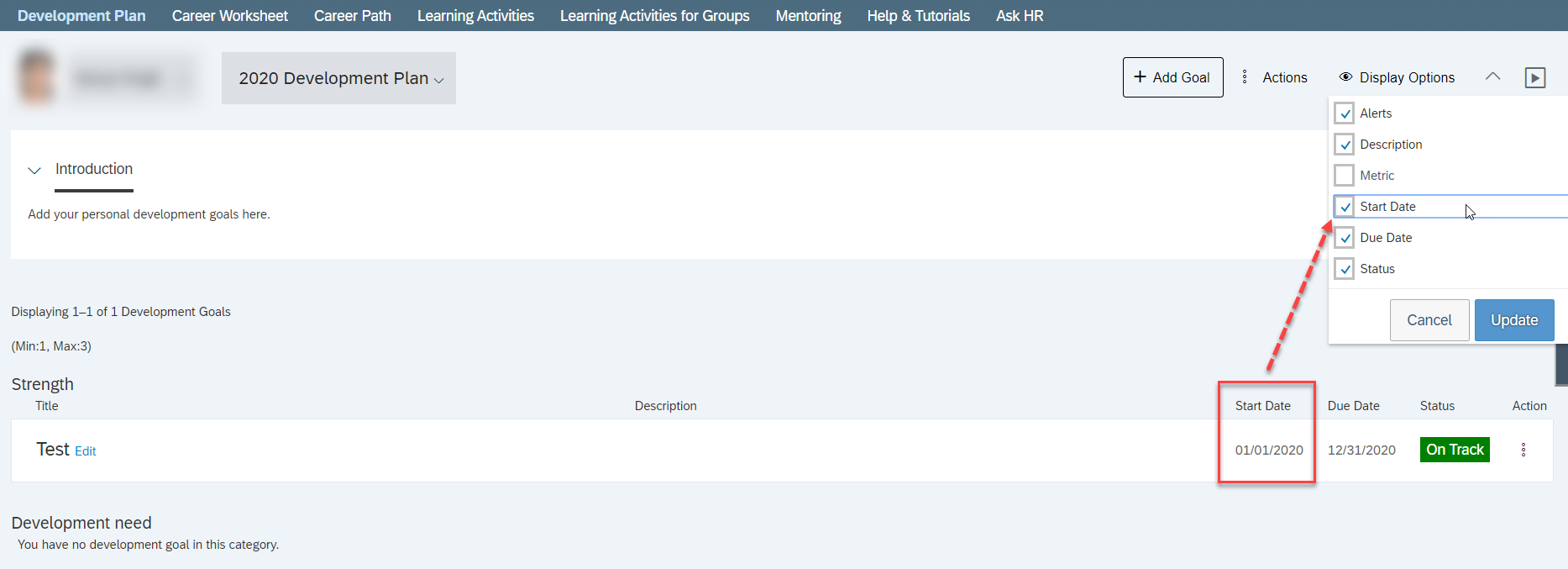Viewport: 1568px width, 569px height.
Task: Uncheck the Due Date checkbox
Action: [x=1345, y=238]
